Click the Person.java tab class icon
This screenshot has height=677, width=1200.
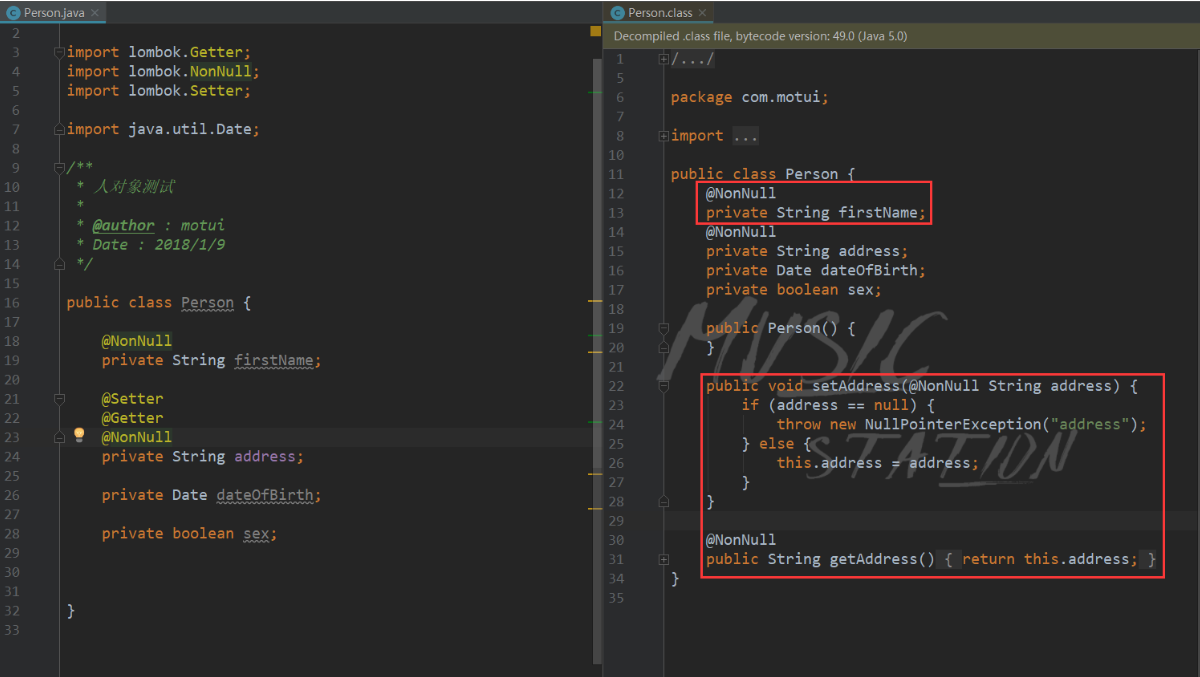click(x=13, y=13)
